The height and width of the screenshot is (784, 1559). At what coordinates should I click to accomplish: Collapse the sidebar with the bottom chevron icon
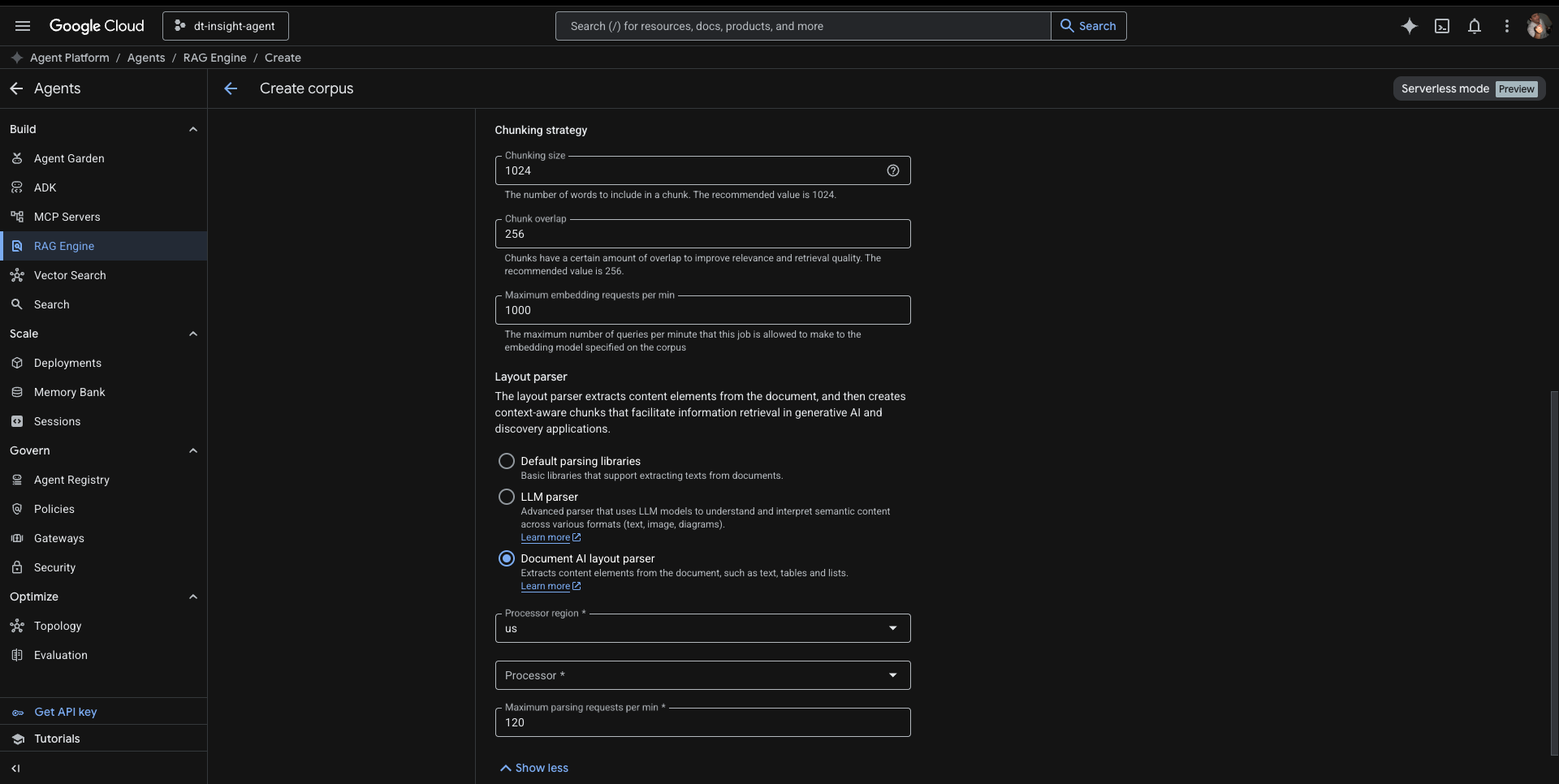pyautogui.click(x=15, y=769)
